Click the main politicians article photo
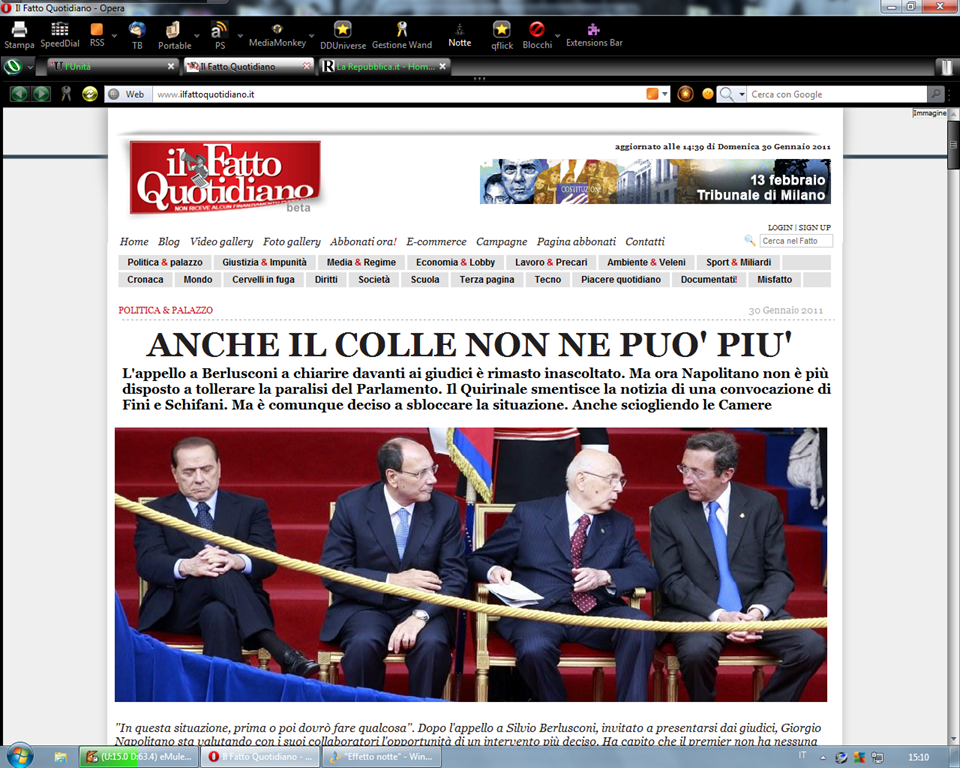Screen dimensions: 960x768 [471, 564]
